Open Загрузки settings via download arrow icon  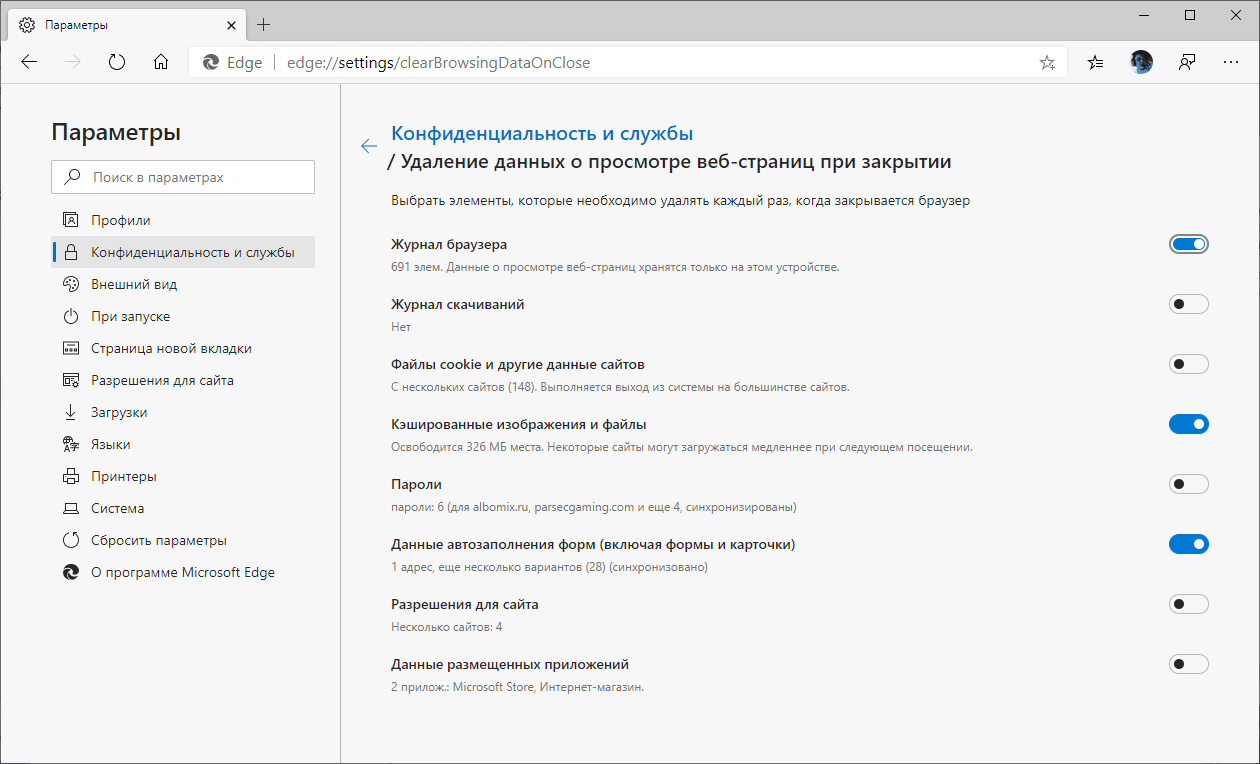[71, 412]
